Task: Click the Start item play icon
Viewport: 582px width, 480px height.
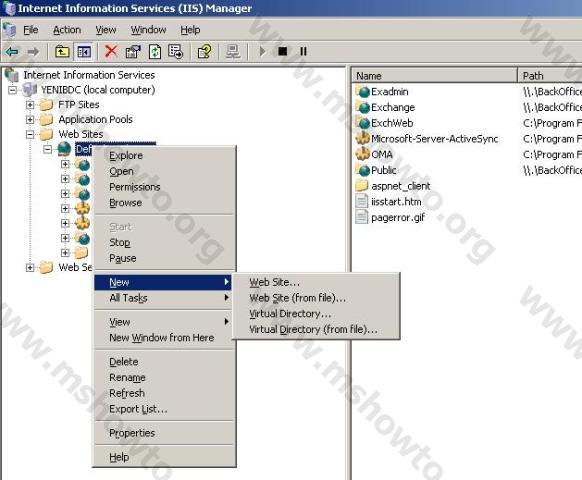Action: tap(262, 52)
